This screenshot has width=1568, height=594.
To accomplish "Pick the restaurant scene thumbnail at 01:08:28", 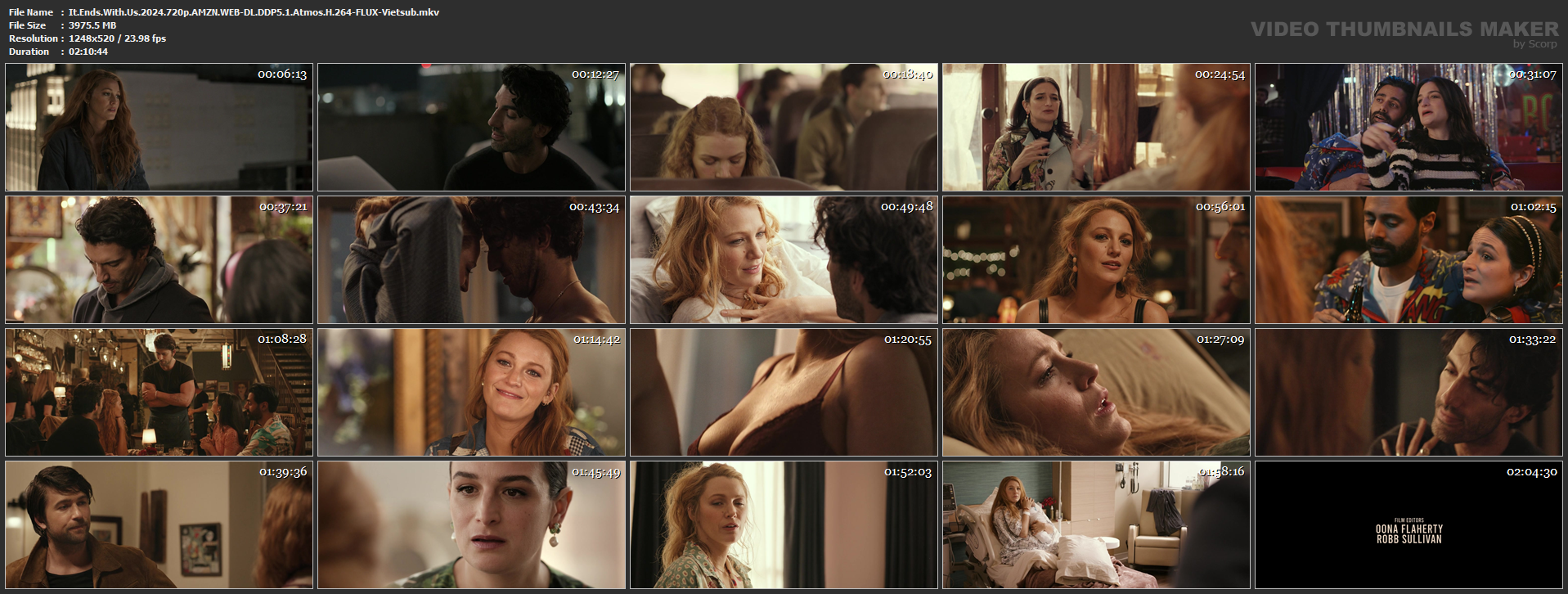I will pyautogui.click(x=159, y=392).
